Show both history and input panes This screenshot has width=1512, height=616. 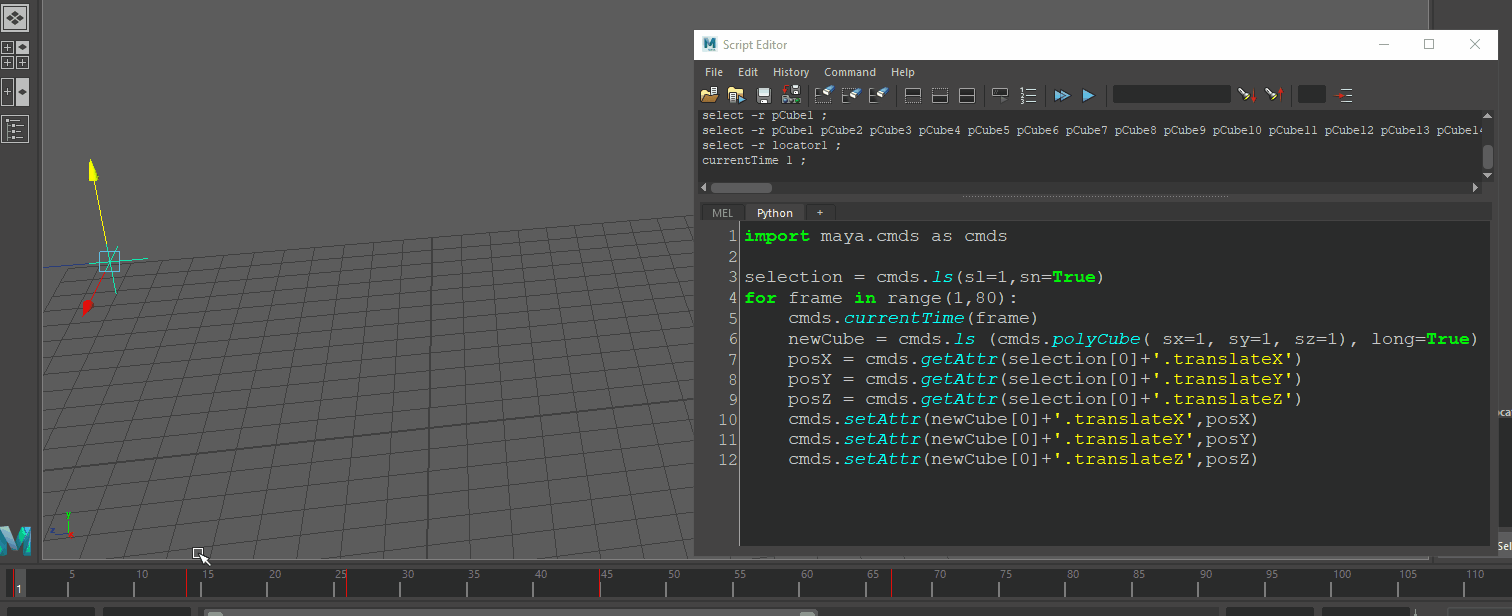[966, 95]
